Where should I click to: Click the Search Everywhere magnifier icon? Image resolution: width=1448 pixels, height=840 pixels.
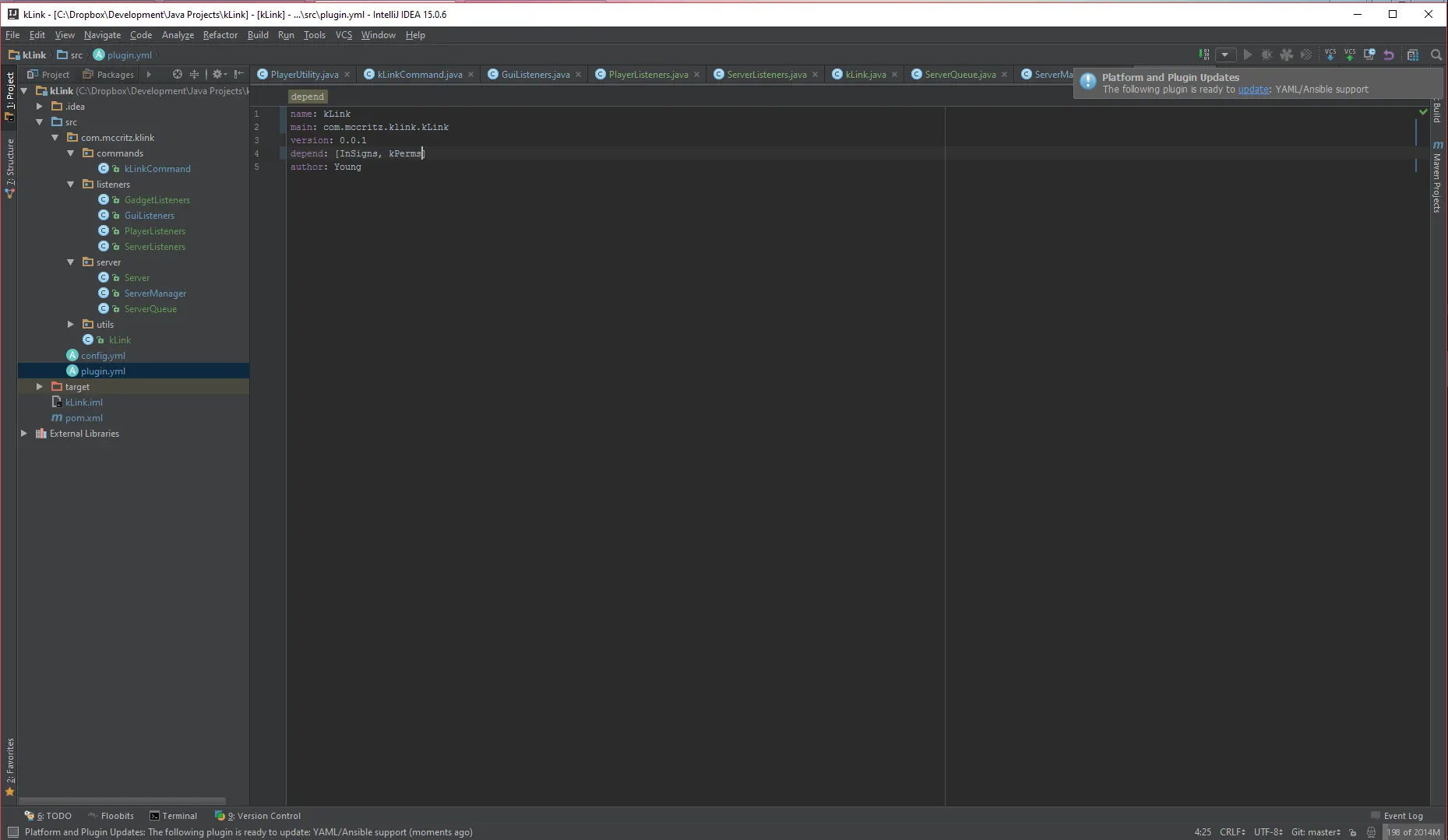click(x=1436, y=54)
